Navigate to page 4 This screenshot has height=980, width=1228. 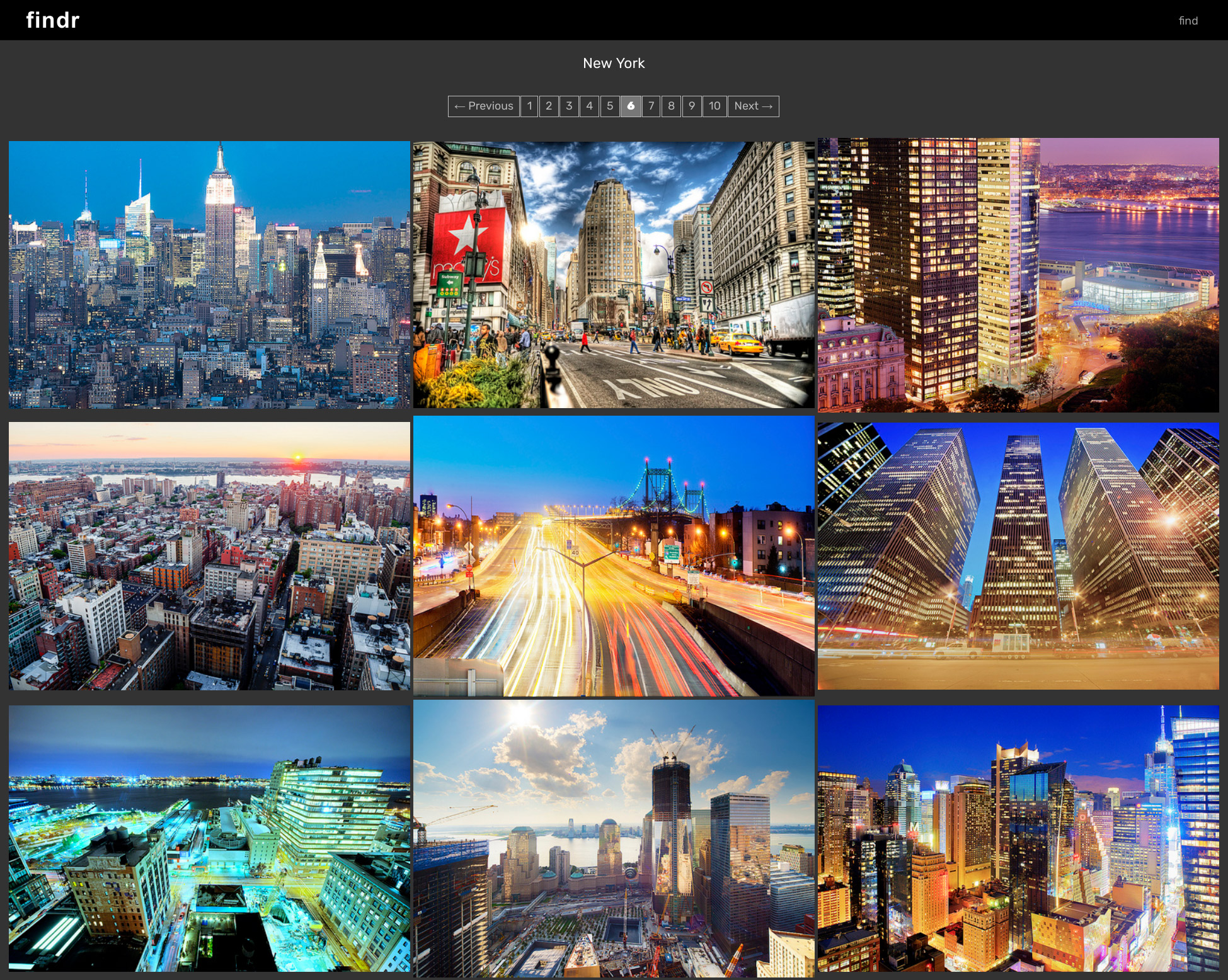click(x=589, y=106)
